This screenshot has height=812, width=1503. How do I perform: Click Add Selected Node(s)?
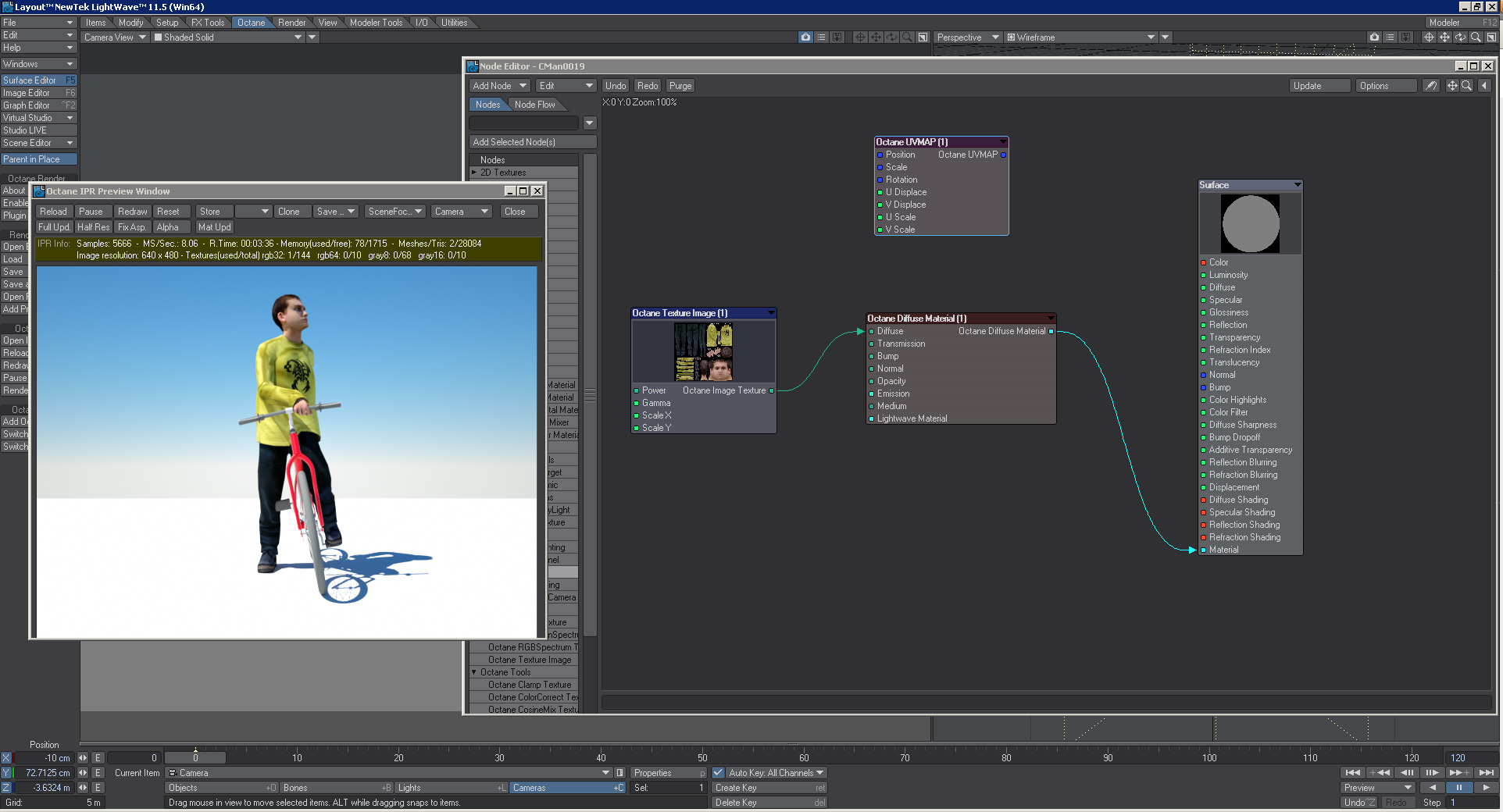[x=533, y=142]
